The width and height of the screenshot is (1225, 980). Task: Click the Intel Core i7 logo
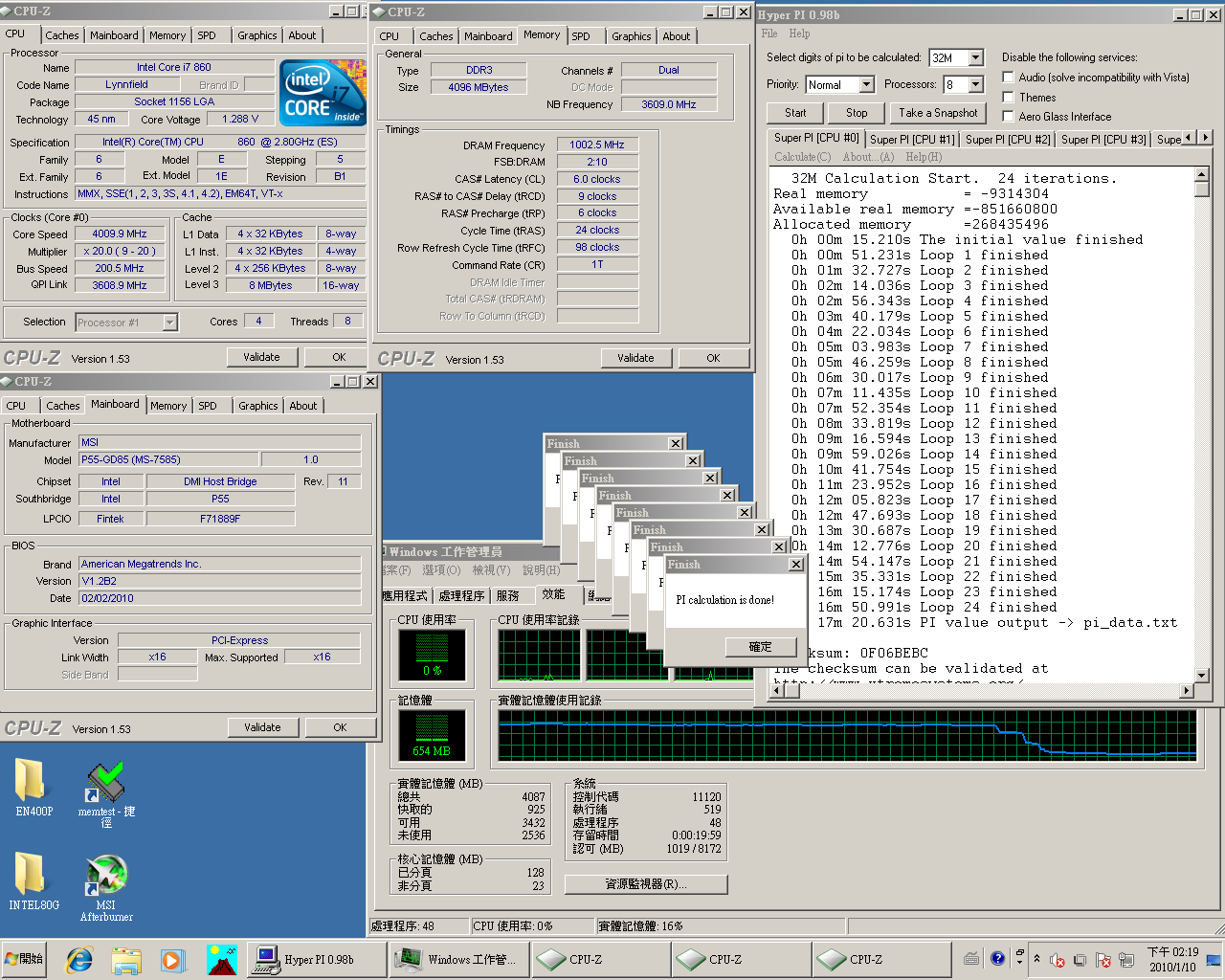coord(323,92)
